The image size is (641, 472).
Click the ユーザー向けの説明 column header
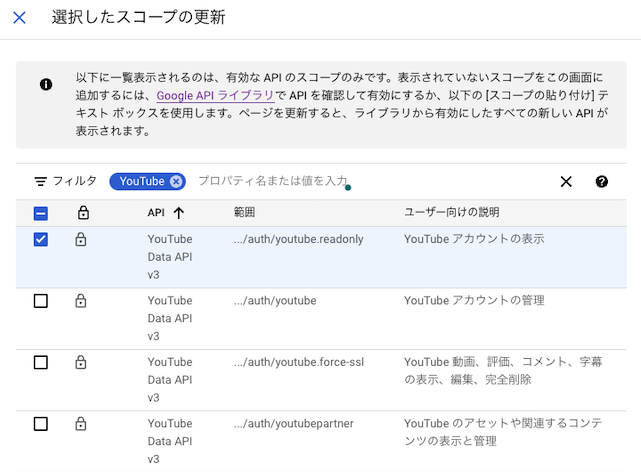click(x=451, y=212)
